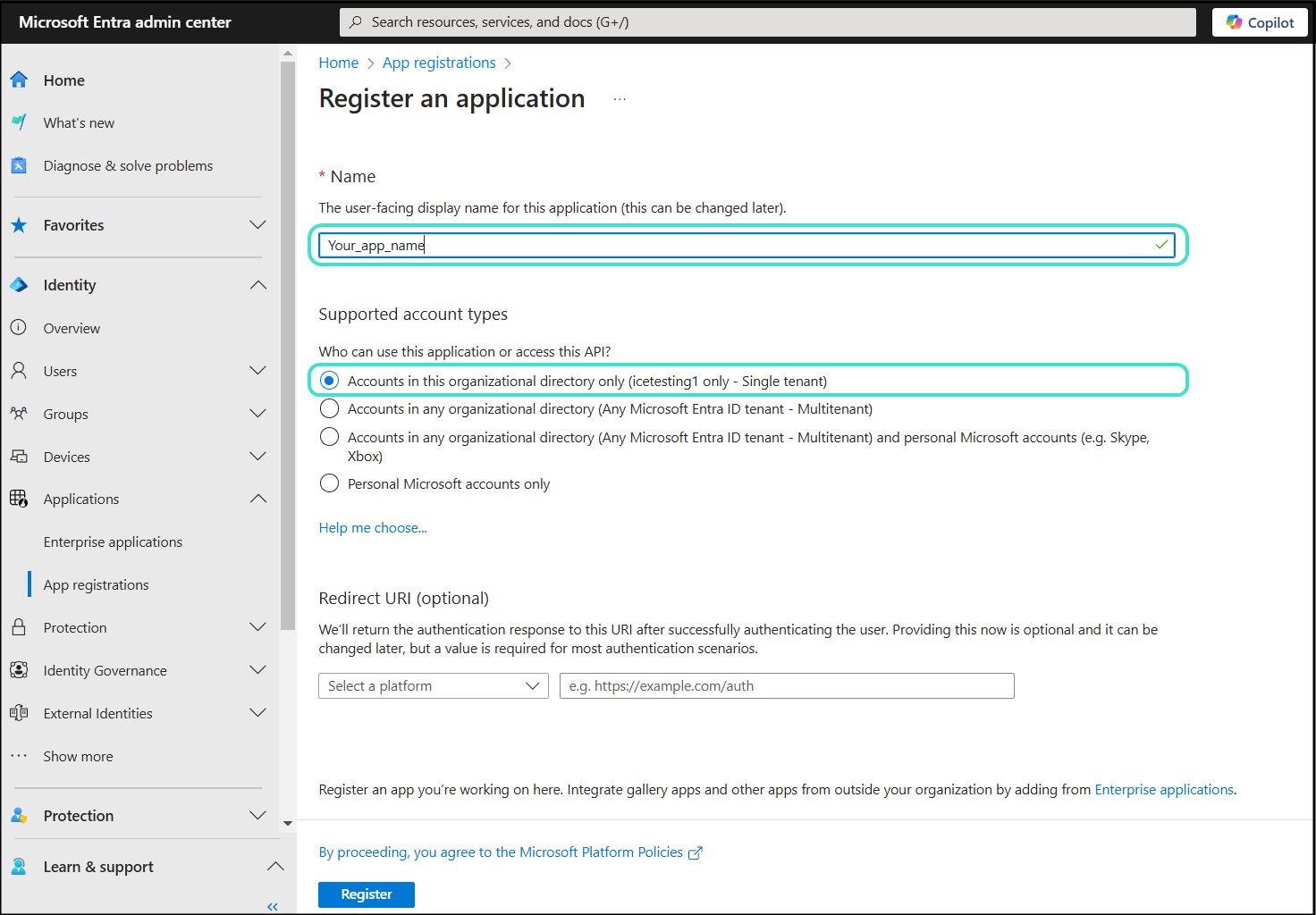This screenshot has width=1316, height=915.
Task: Click Show more in sidebar
Action: [78, 756]
